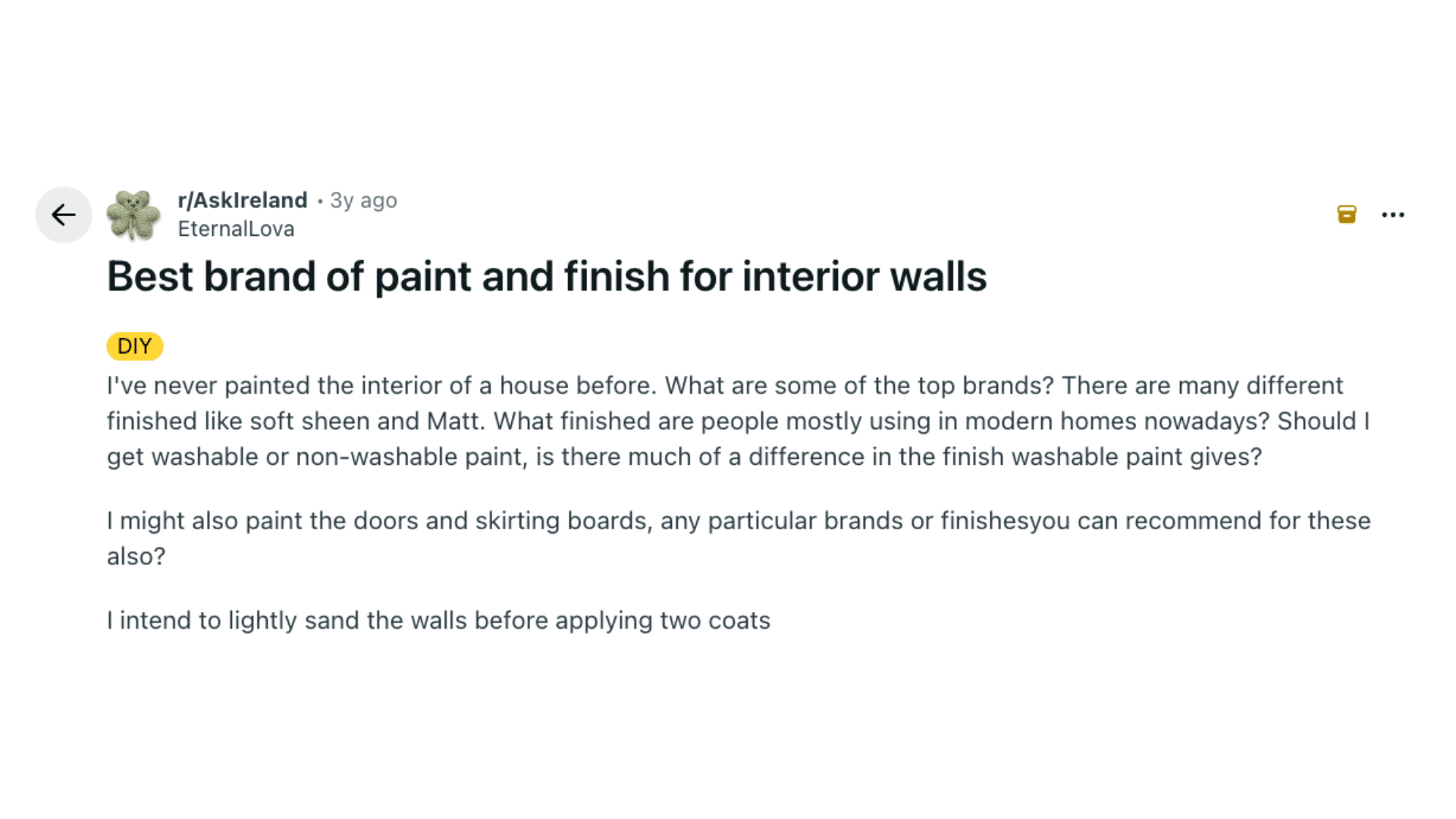Click the line mentioning soft sheen and Matt
The image size is (1456, 819).
click(x=737, y=421)
